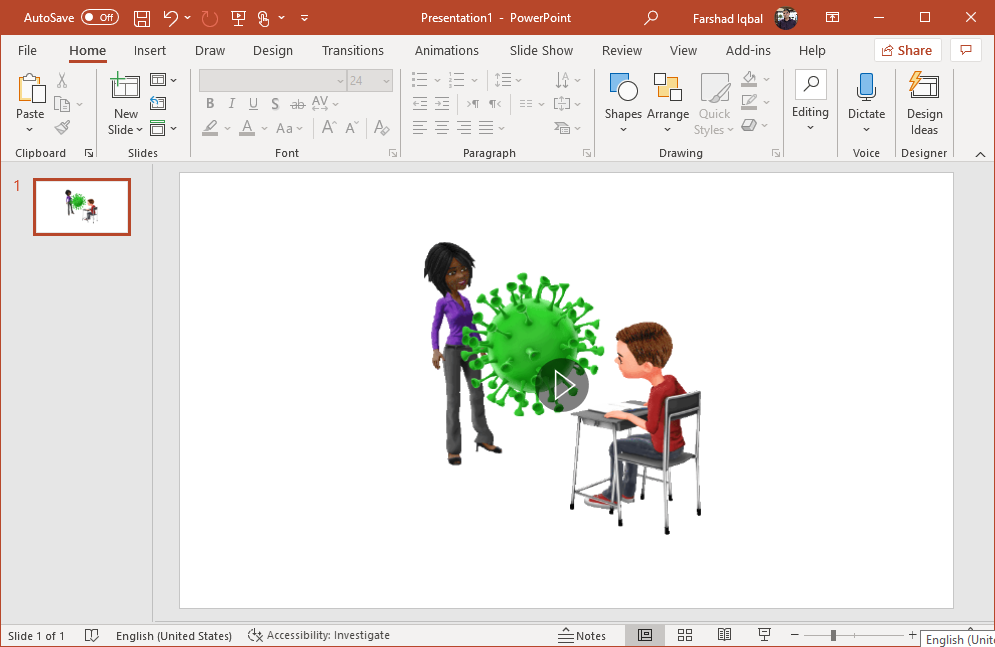The height and width of the screenshot is (647, 995).
Task: Open Reading View from status bar
Action: pos(724,635)
